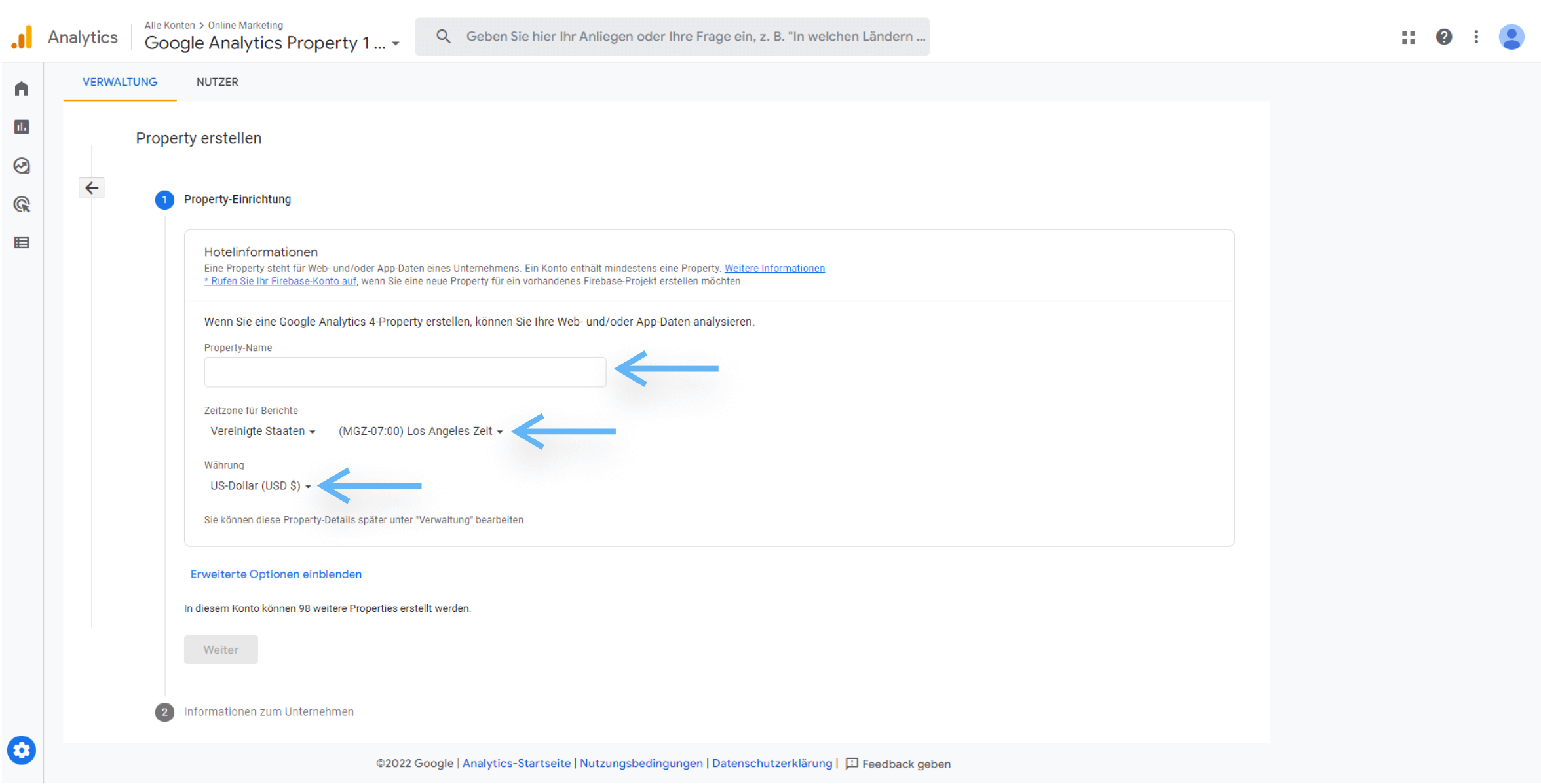Open the Advertising icon in sidebar
This screenshot has height=784, width=1541.
point(22,204)
